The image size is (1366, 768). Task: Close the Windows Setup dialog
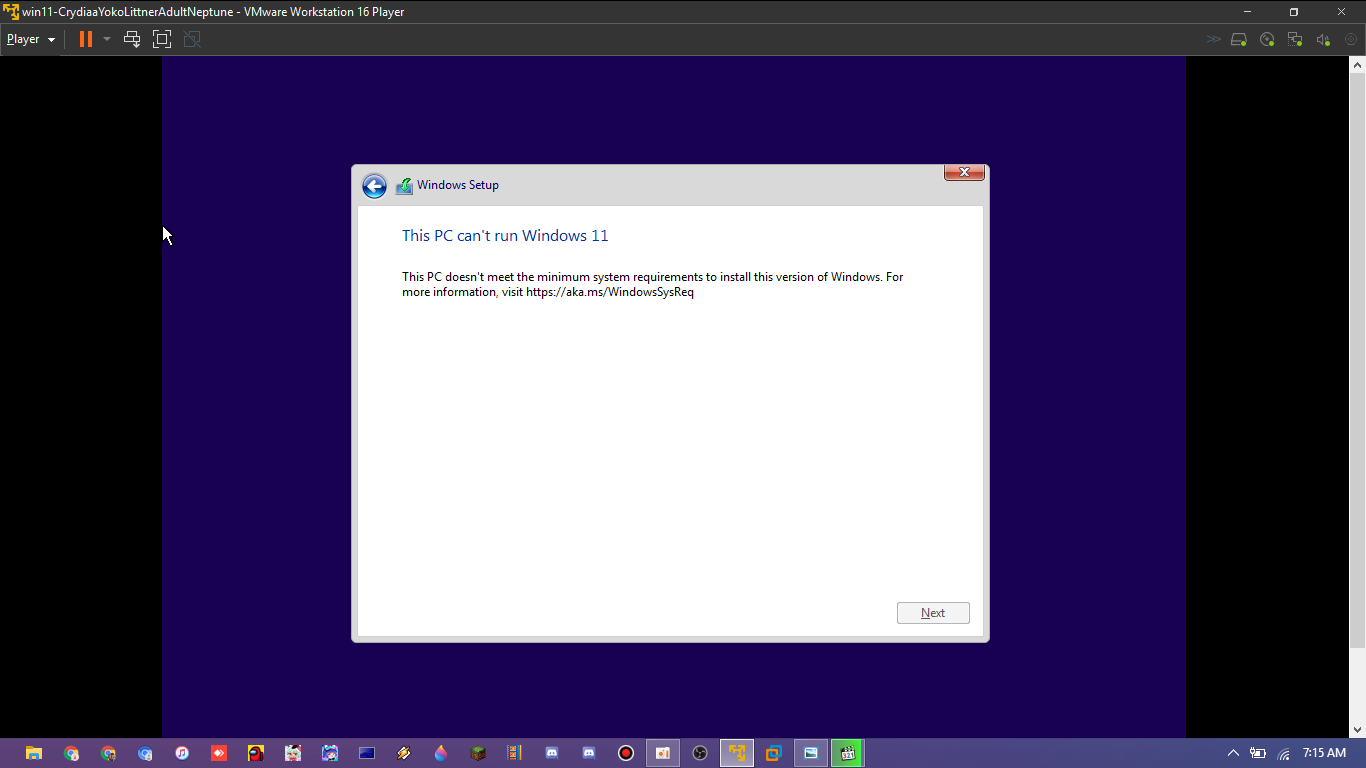pyautogui.click(x=964, y=172)
